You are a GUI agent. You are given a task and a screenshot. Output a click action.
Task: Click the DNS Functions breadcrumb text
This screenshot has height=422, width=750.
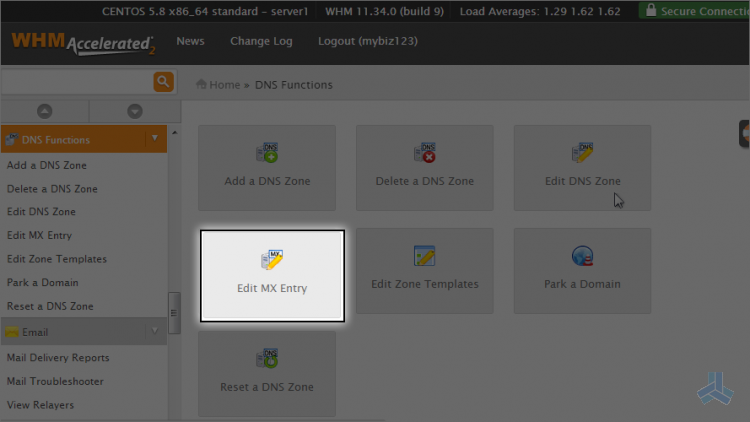[294, 85]
